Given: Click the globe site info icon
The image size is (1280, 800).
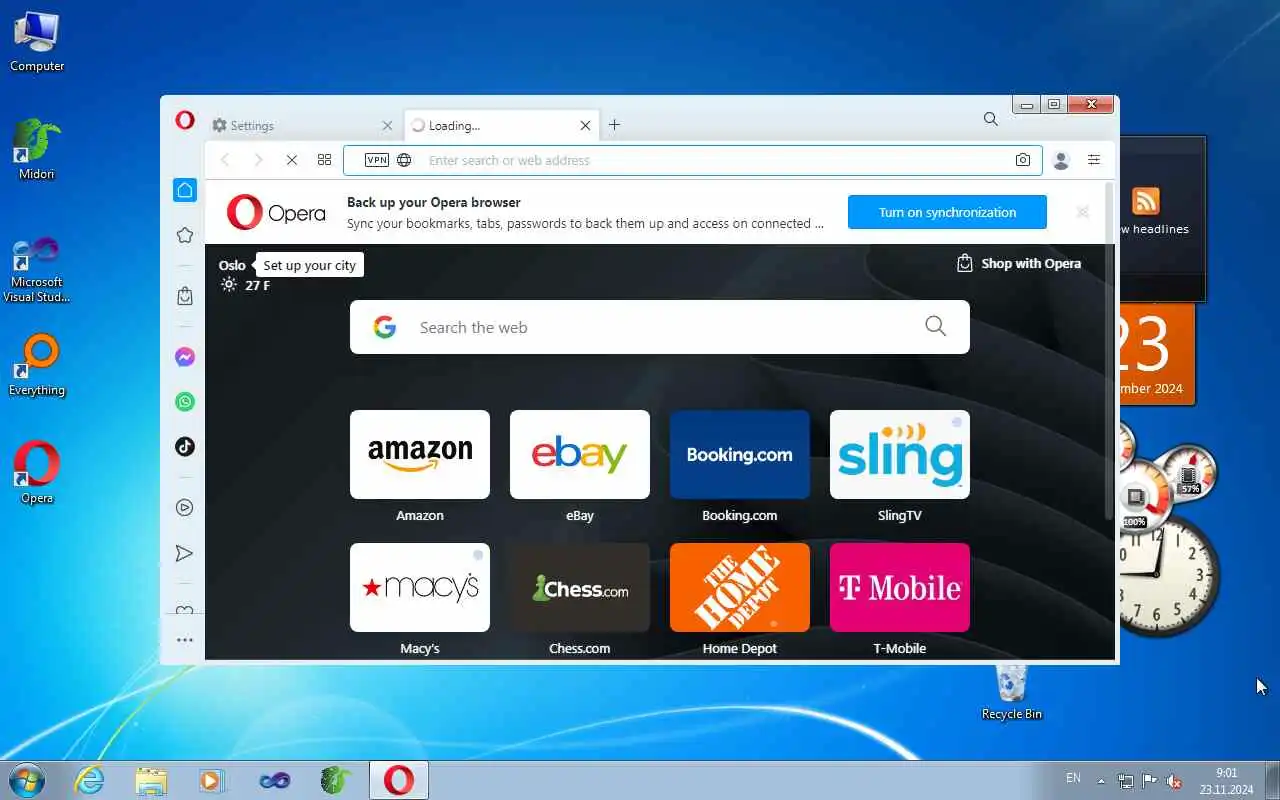Looking at the screenshot, I should pos(404,160).
